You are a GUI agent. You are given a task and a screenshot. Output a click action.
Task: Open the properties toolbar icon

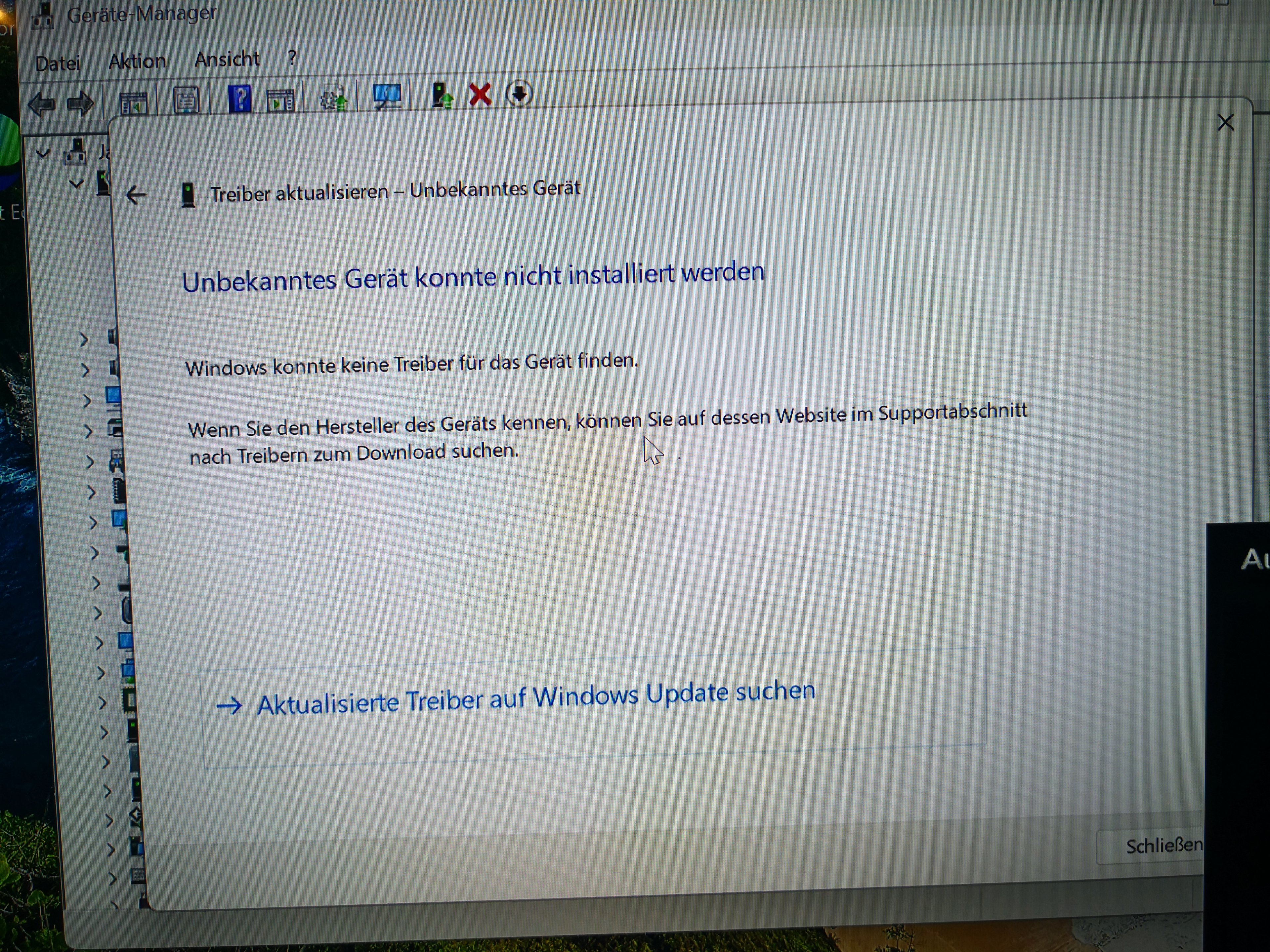[186, 100]
